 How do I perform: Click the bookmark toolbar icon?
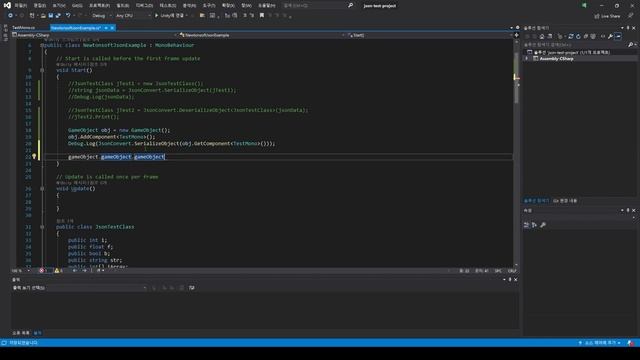tap(262, 16)
